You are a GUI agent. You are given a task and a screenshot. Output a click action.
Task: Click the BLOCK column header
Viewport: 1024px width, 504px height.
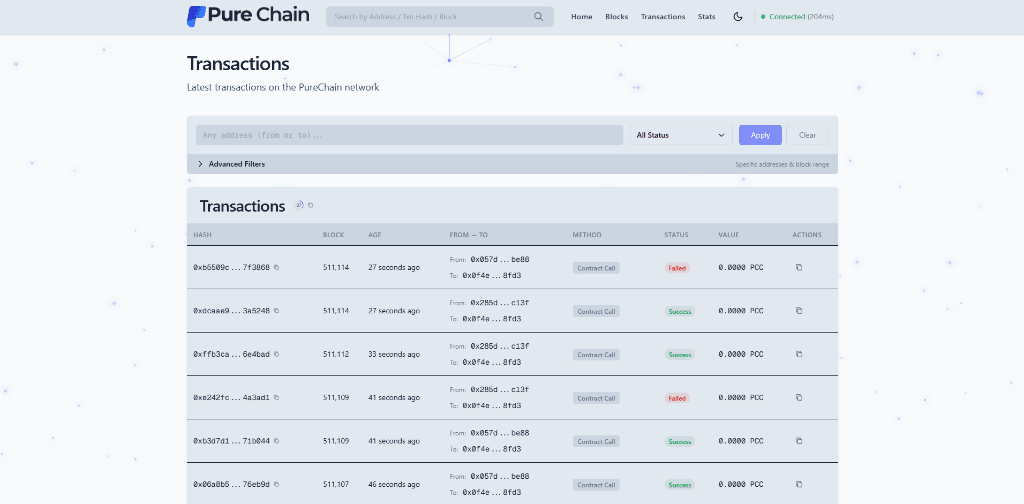[333, 234]
